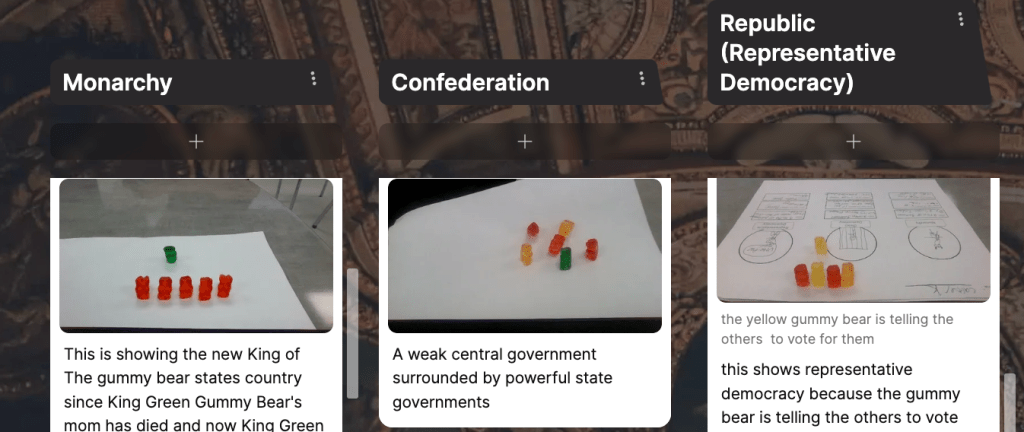
Task: Select the Confederation column title
Action: click(470, 83)
